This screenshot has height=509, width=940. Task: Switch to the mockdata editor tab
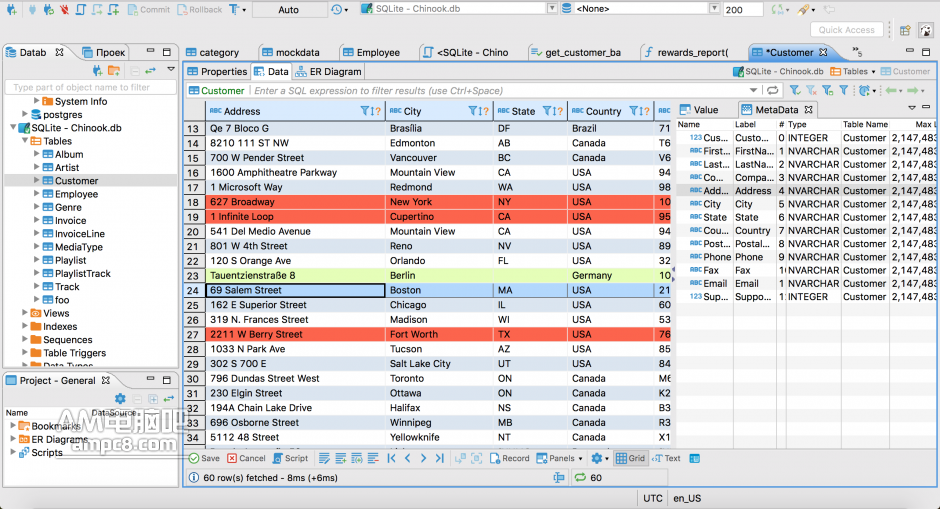coord(291,53)
